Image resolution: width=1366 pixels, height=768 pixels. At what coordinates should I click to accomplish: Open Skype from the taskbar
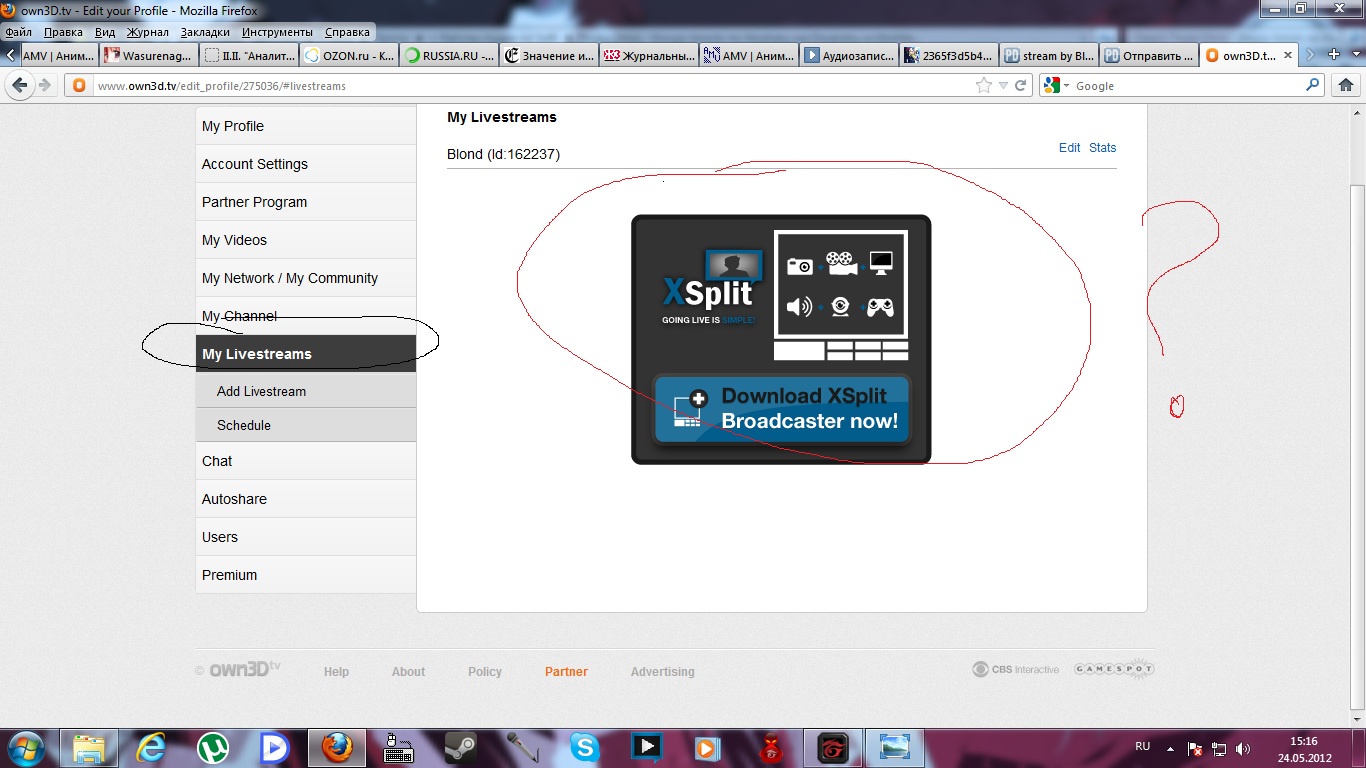click(x=584, y=747)
